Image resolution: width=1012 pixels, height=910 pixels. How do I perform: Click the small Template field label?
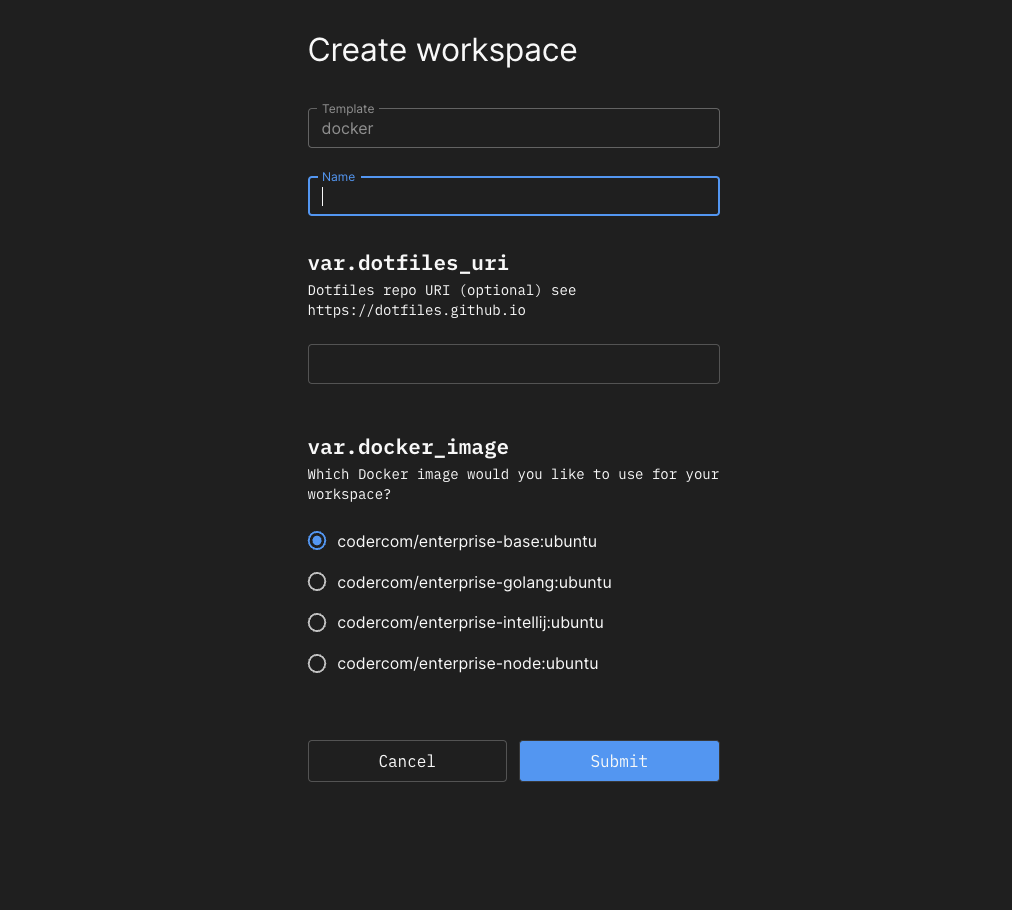(x=348, y=109)
